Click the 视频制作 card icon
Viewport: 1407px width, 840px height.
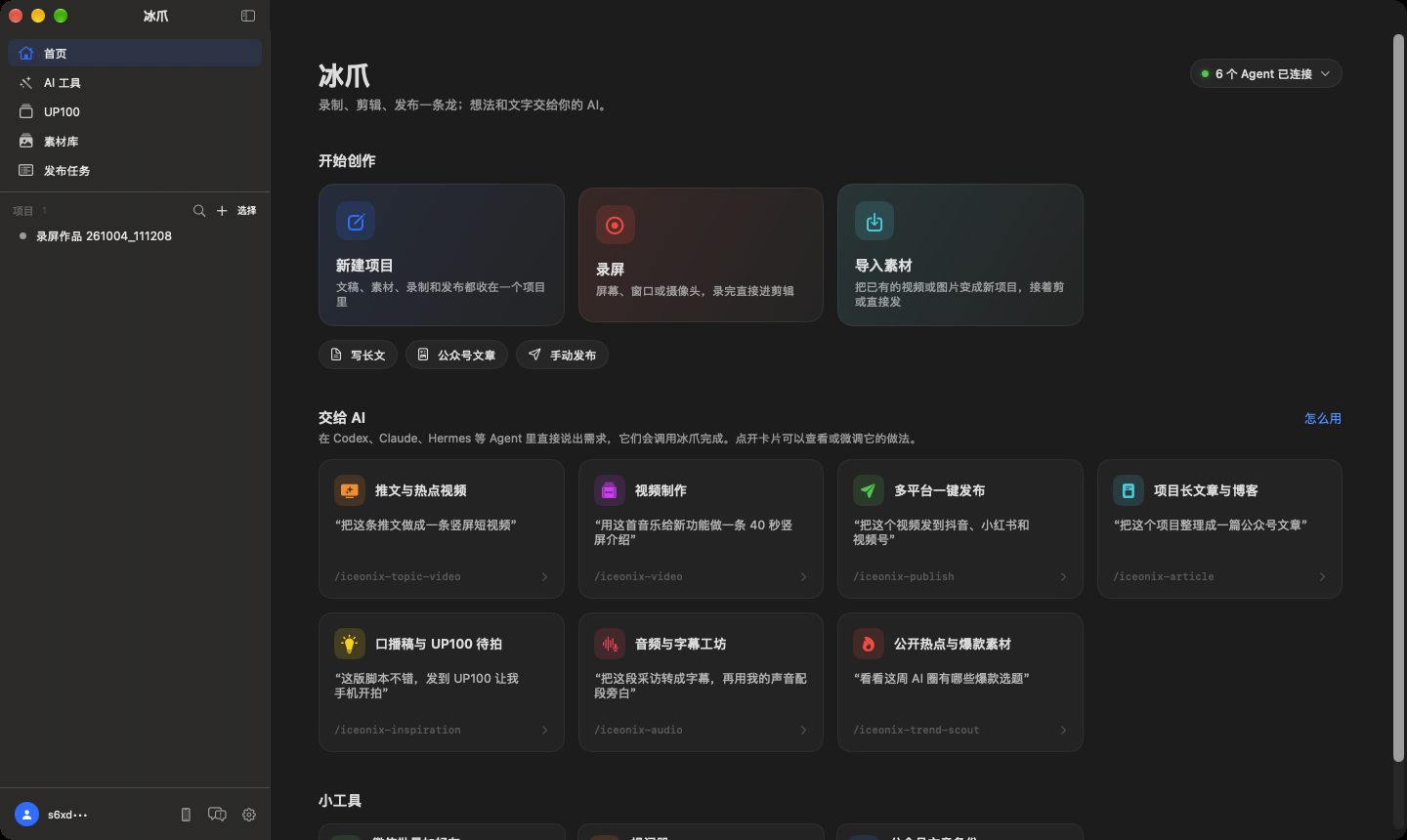tap(610, 490)
